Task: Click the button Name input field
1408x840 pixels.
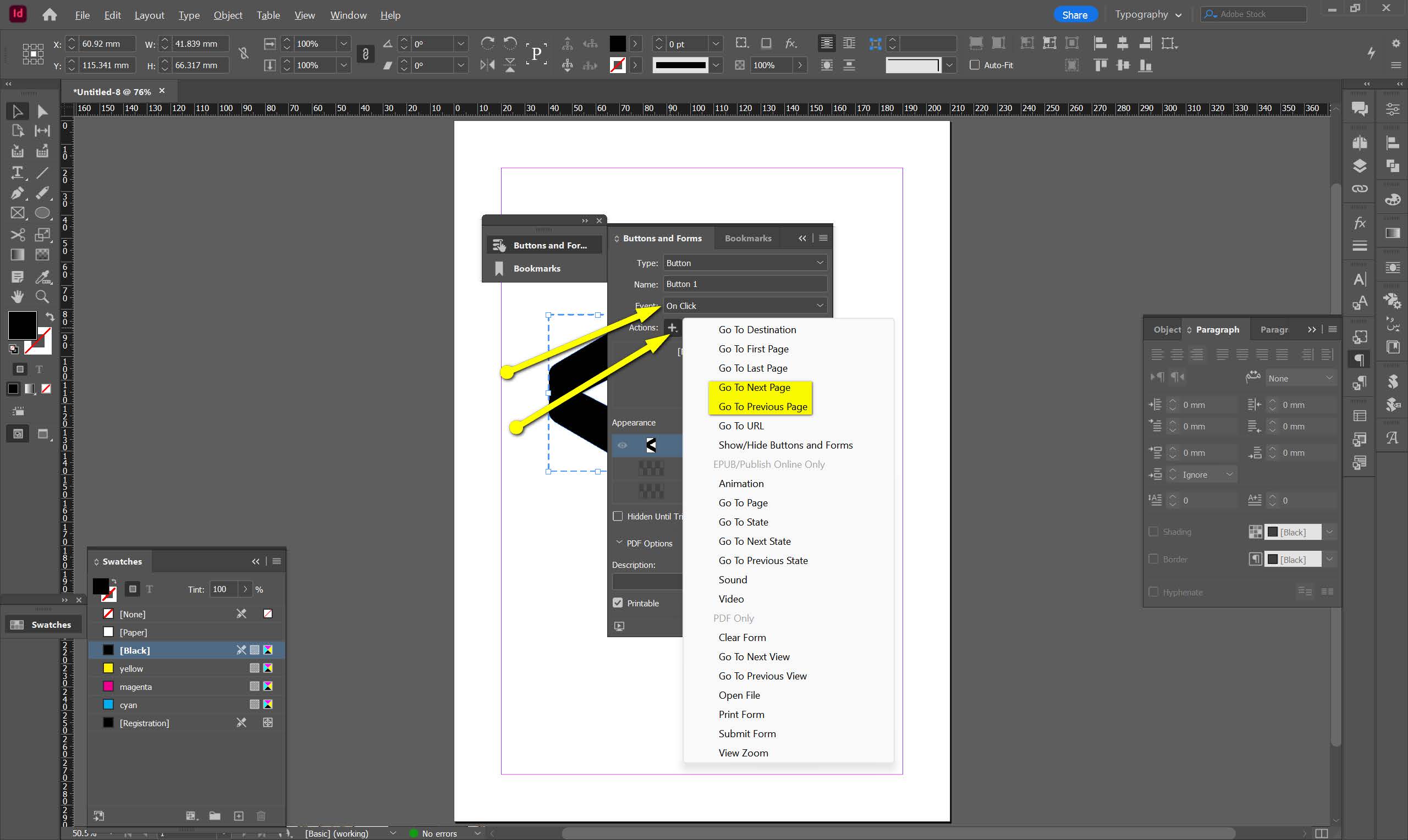Action: [745, 284]
